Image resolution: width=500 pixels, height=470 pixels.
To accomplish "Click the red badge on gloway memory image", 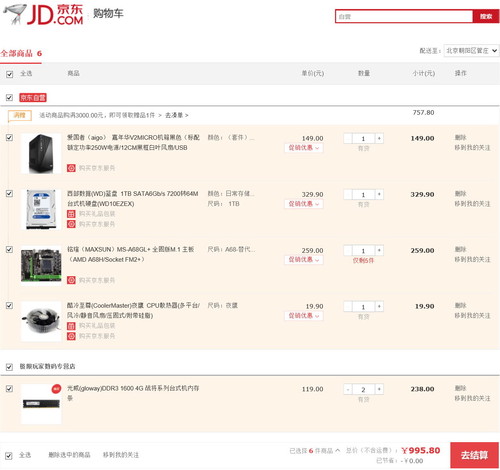I will click(56, 389).
